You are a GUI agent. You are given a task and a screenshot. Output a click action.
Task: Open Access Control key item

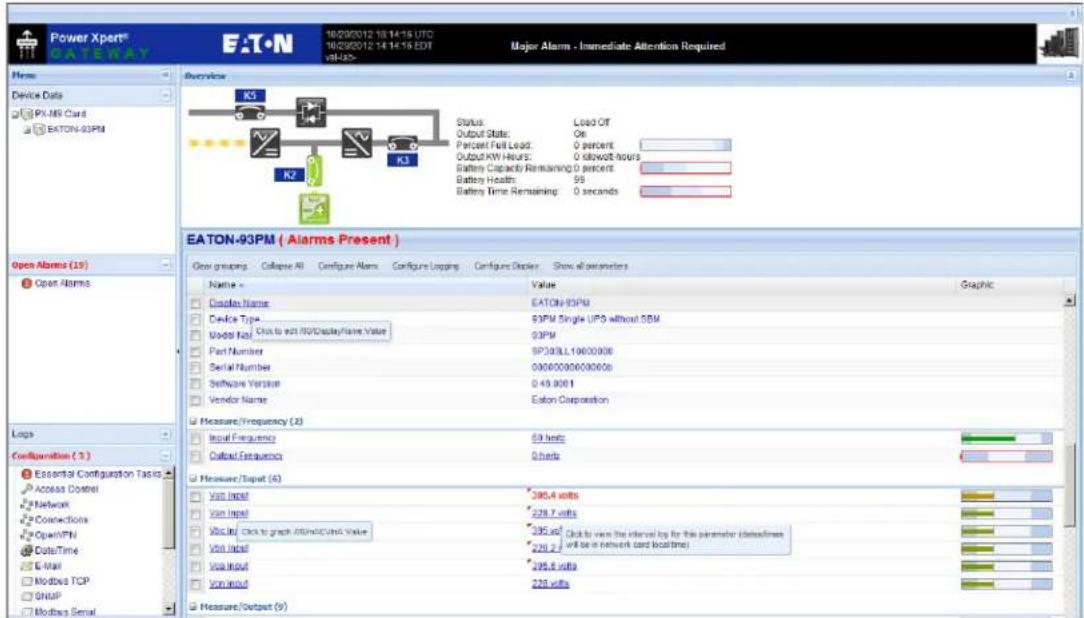[x=60, y=489]
